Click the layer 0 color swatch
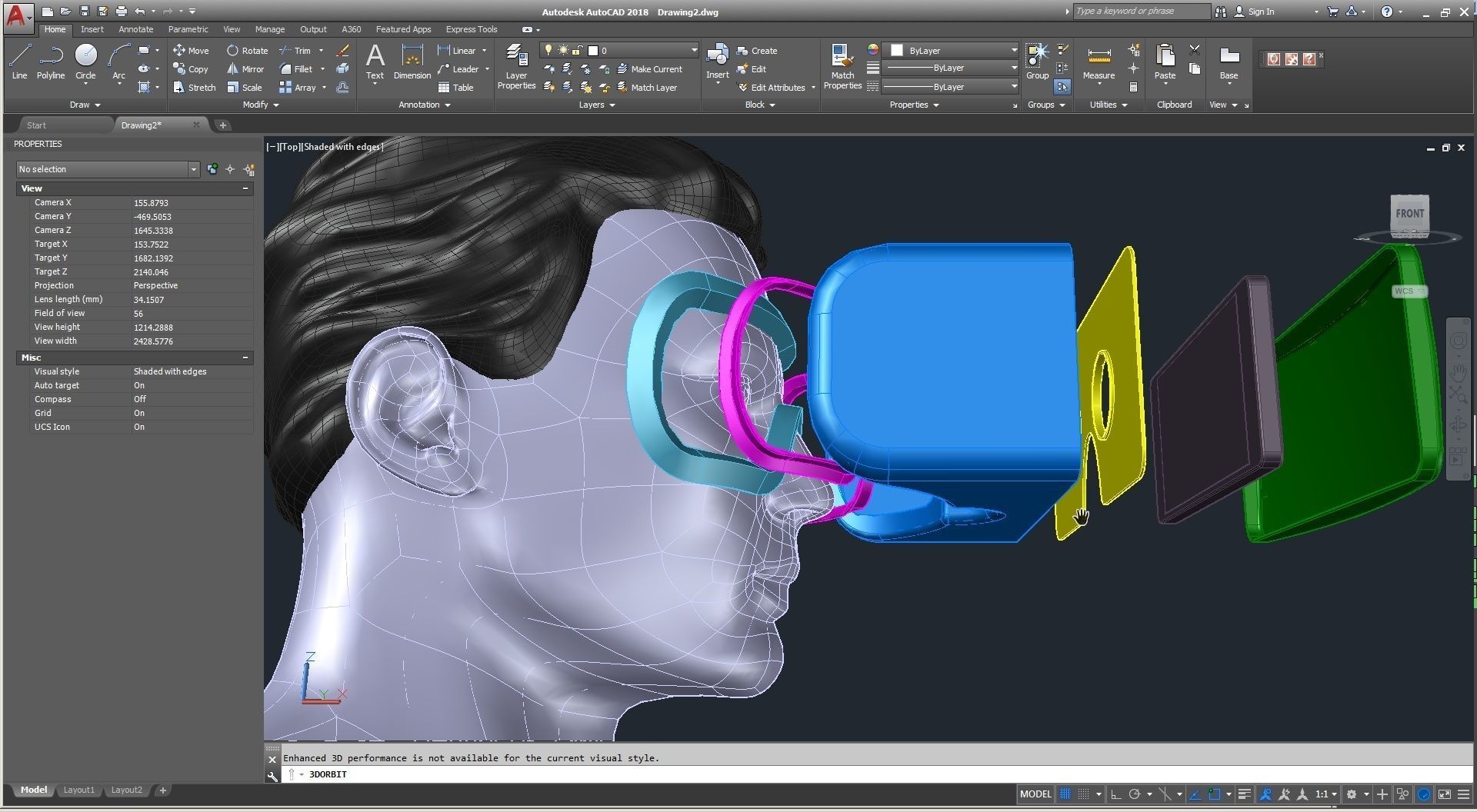Viewport: 1477px width, 812px height. coord(593,50)
